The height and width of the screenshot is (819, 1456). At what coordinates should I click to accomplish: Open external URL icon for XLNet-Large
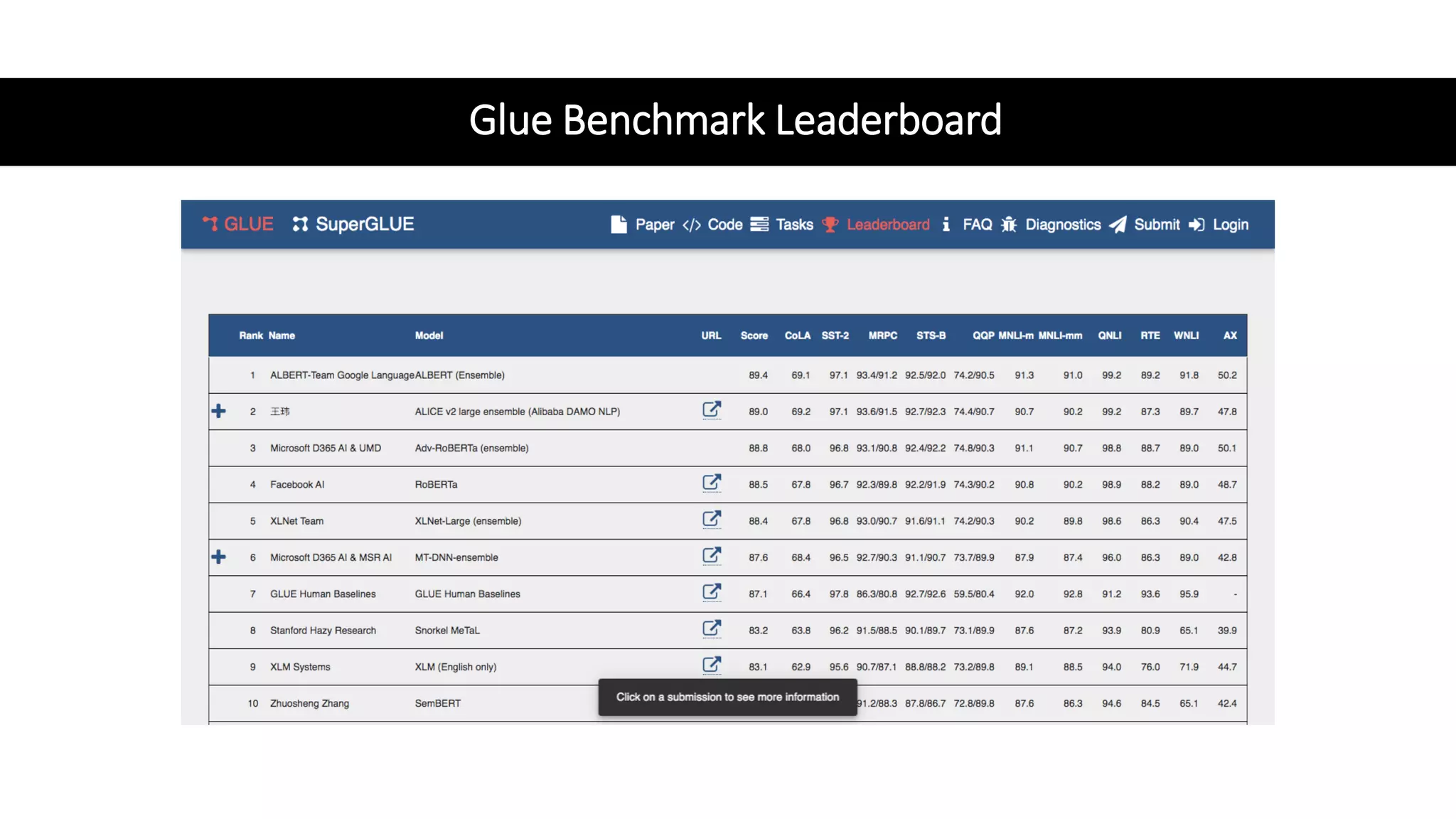712,519
